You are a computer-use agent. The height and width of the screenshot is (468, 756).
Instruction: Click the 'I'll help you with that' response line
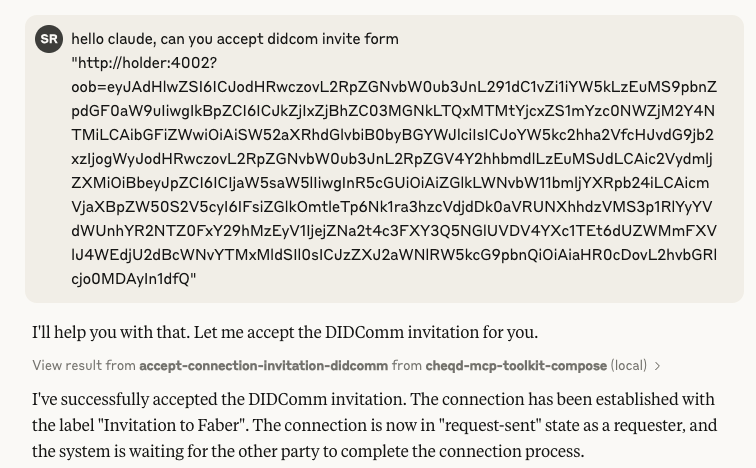tap(284, 332)
